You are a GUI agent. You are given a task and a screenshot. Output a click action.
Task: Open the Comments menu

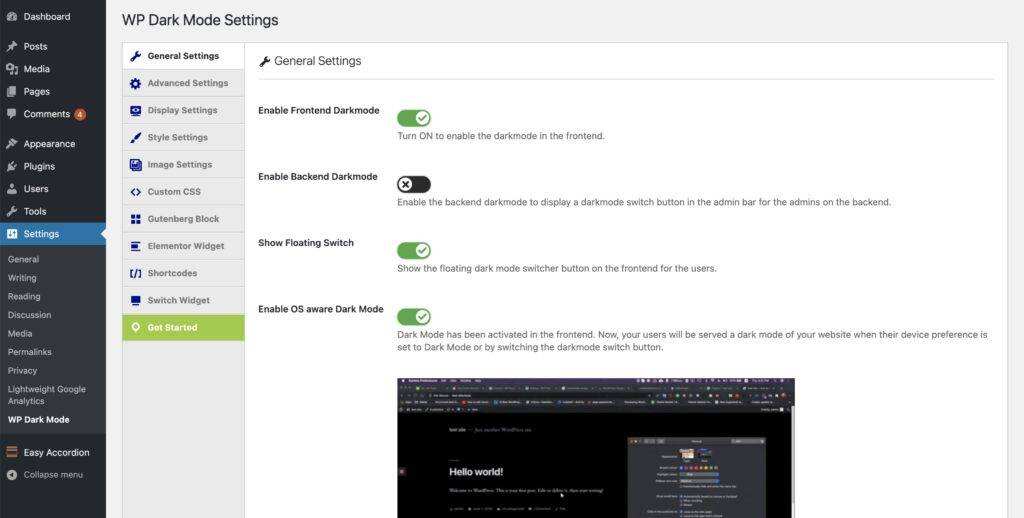(53, 114)
